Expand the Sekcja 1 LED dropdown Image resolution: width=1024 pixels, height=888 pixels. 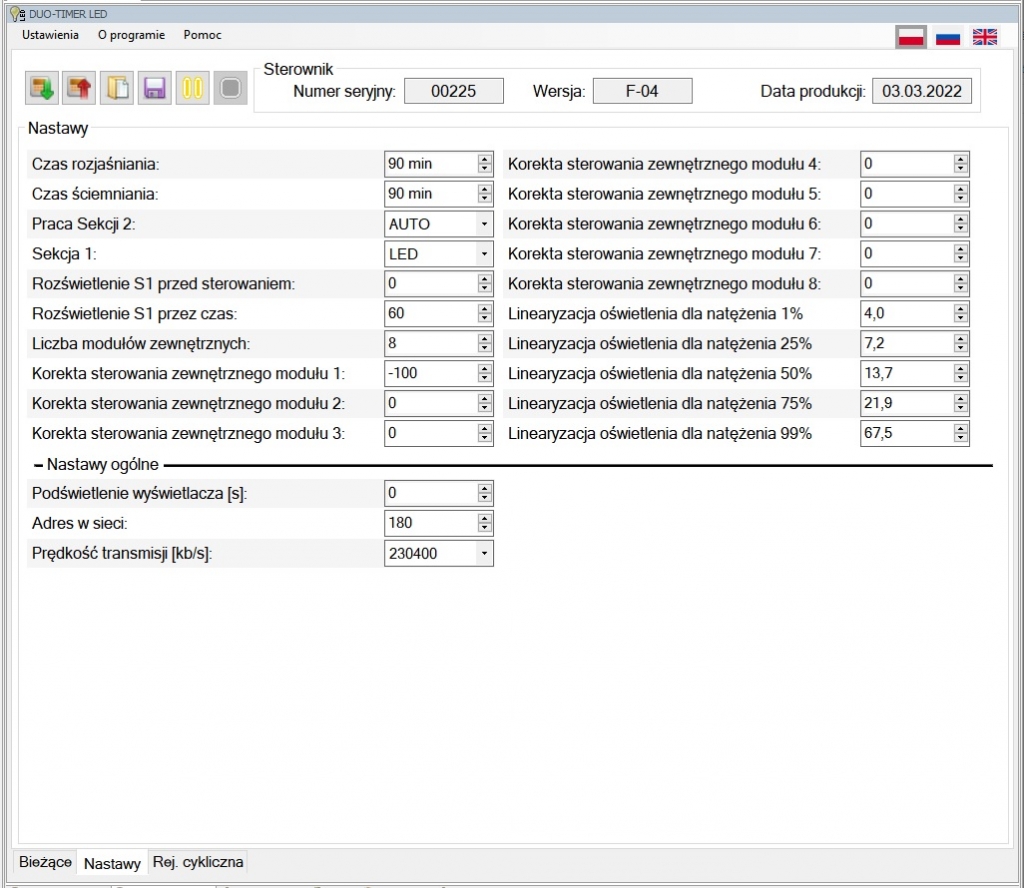click(485, 254)
